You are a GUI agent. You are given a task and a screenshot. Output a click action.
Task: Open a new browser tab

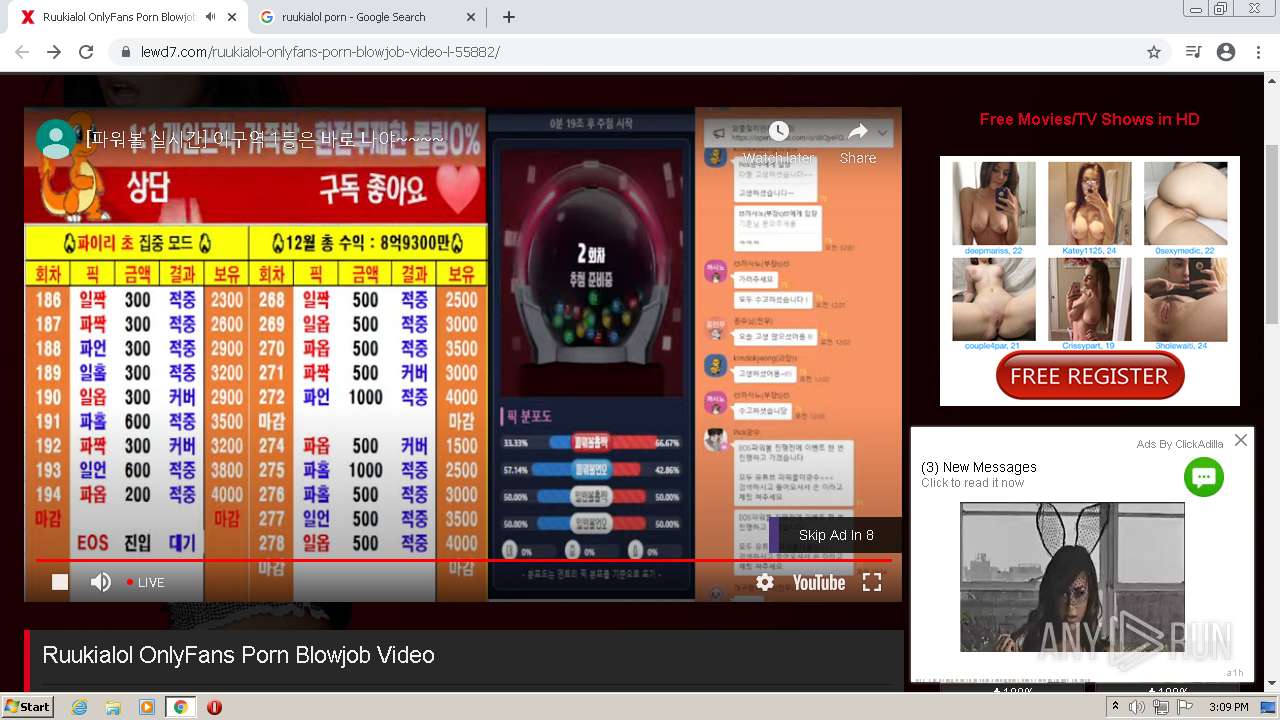coord(508,17)
